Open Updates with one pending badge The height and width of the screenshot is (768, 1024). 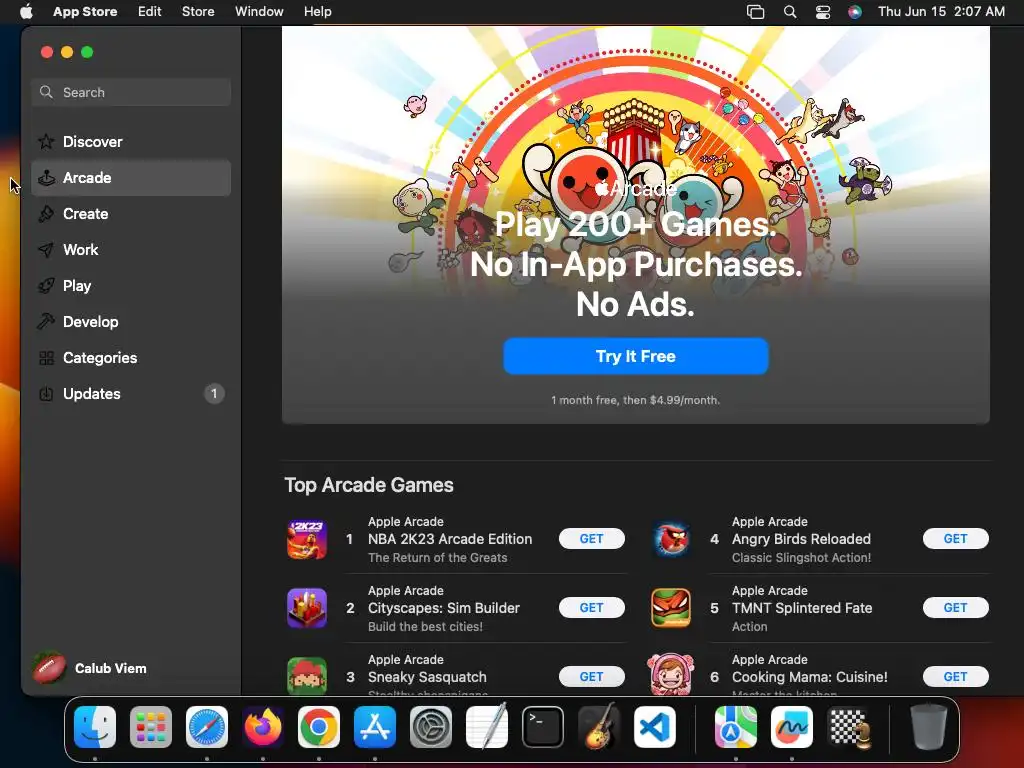131,394
